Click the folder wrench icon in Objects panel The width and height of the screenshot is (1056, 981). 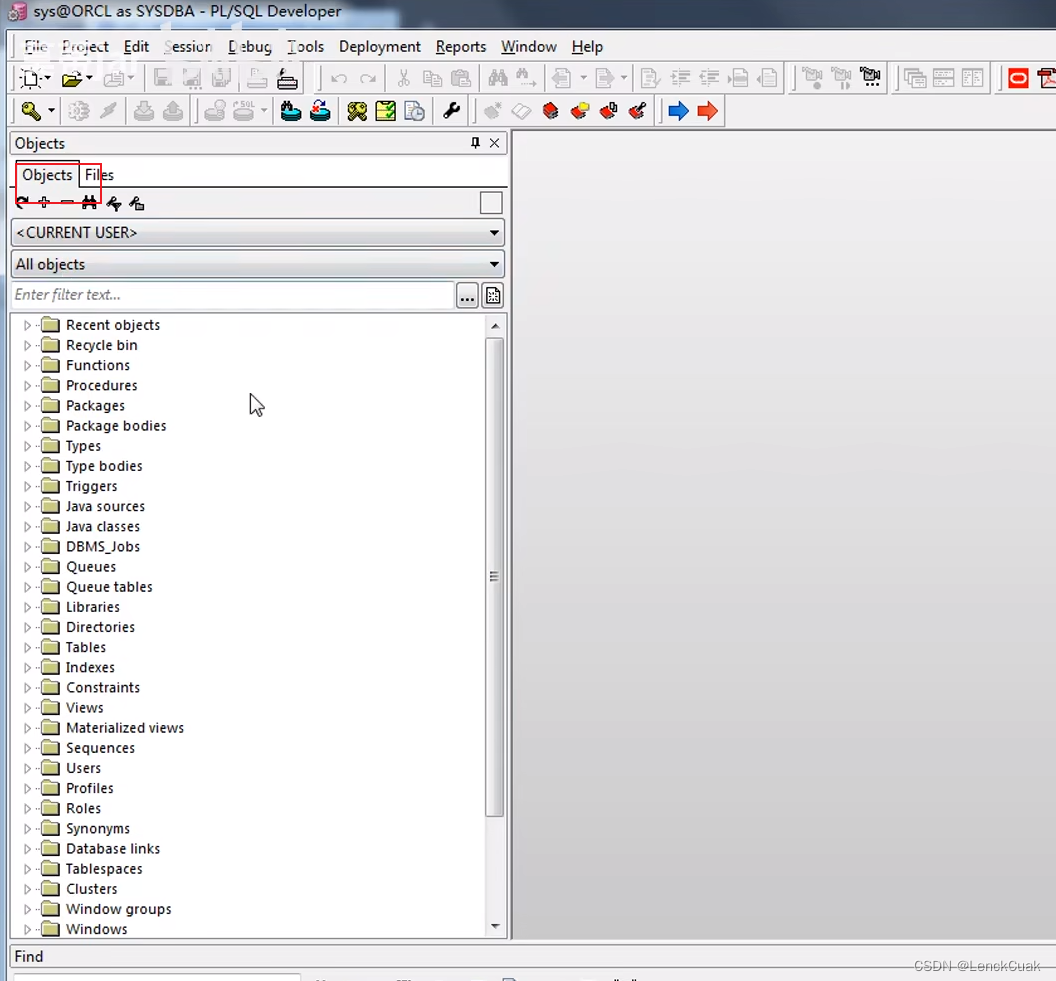pyautogui.click(x=137, y=203)
